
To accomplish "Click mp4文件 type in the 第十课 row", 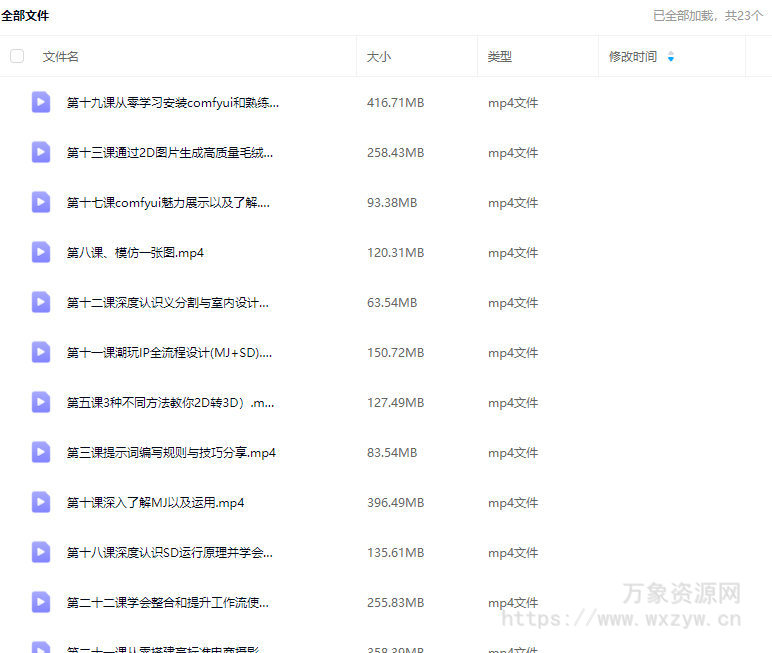I will 513,503.
